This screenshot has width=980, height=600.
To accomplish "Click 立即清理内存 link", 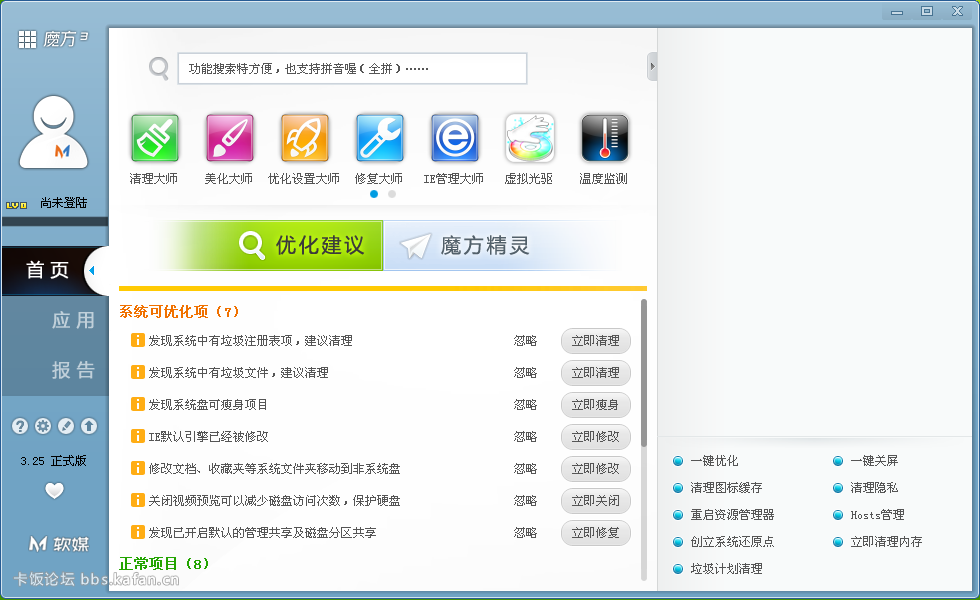I will (x=886, y=541).
